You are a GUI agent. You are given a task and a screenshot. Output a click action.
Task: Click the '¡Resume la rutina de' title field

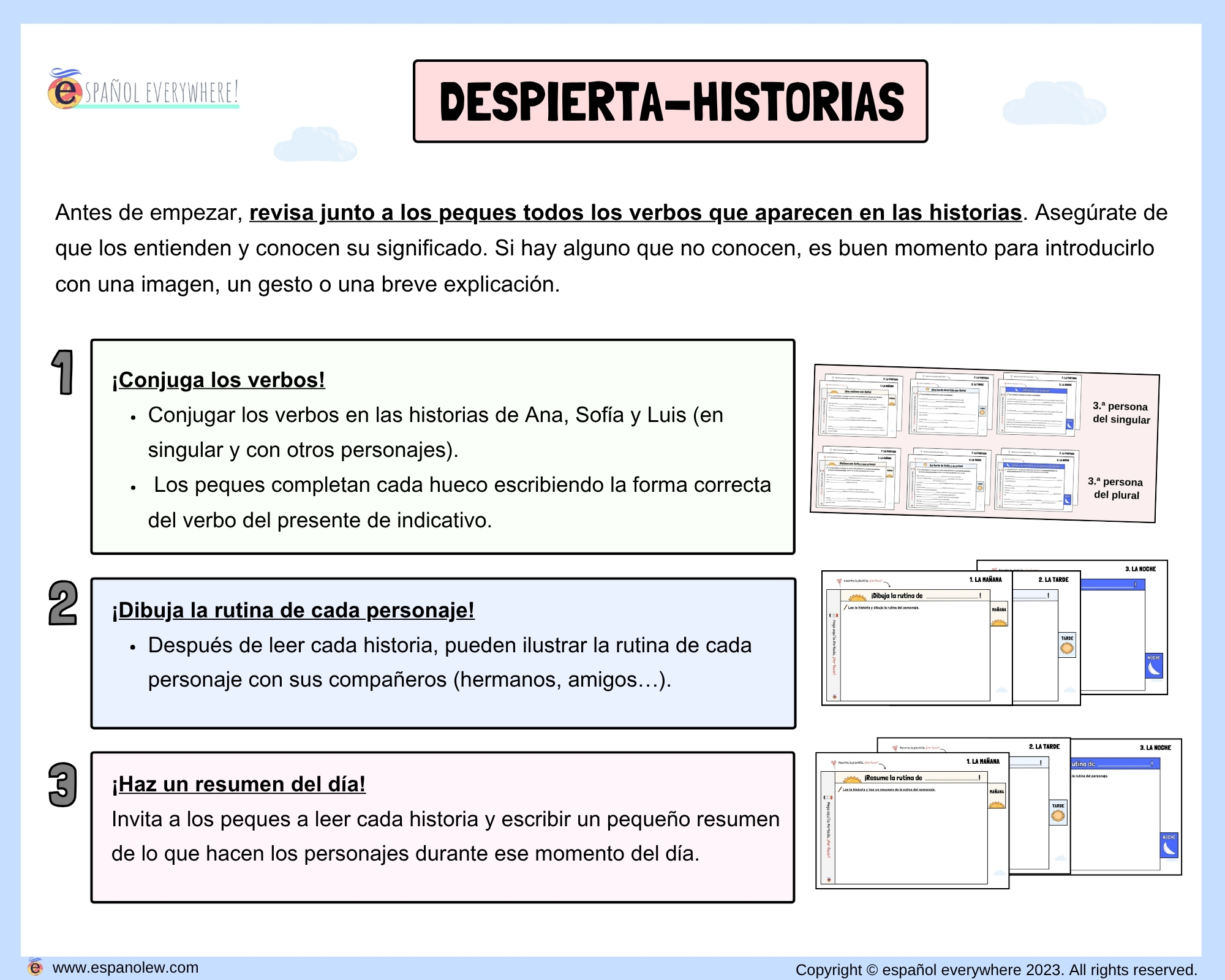(x=911, y=778)
